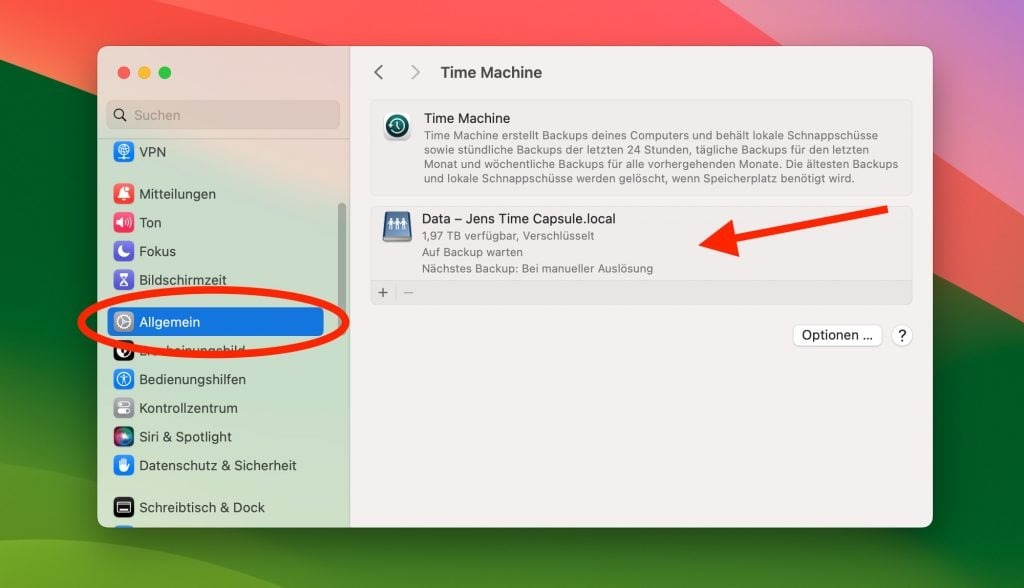Viewport: 1024px width, 588px height.
Task: Open Siri & Spotlight settings
Action: click(x=216, y=436)
